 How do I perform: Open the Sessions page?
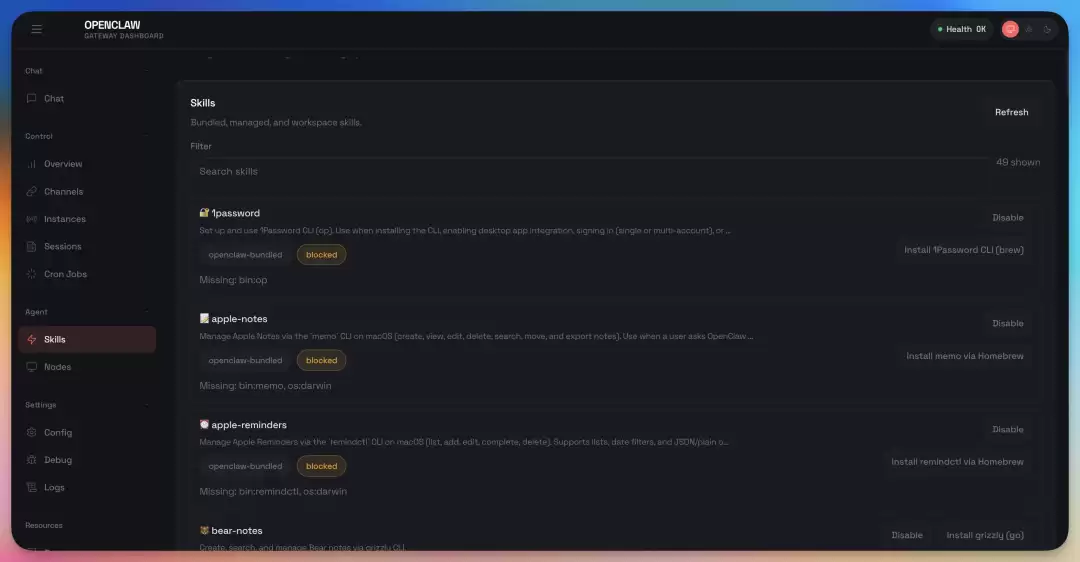coord(87,247)
